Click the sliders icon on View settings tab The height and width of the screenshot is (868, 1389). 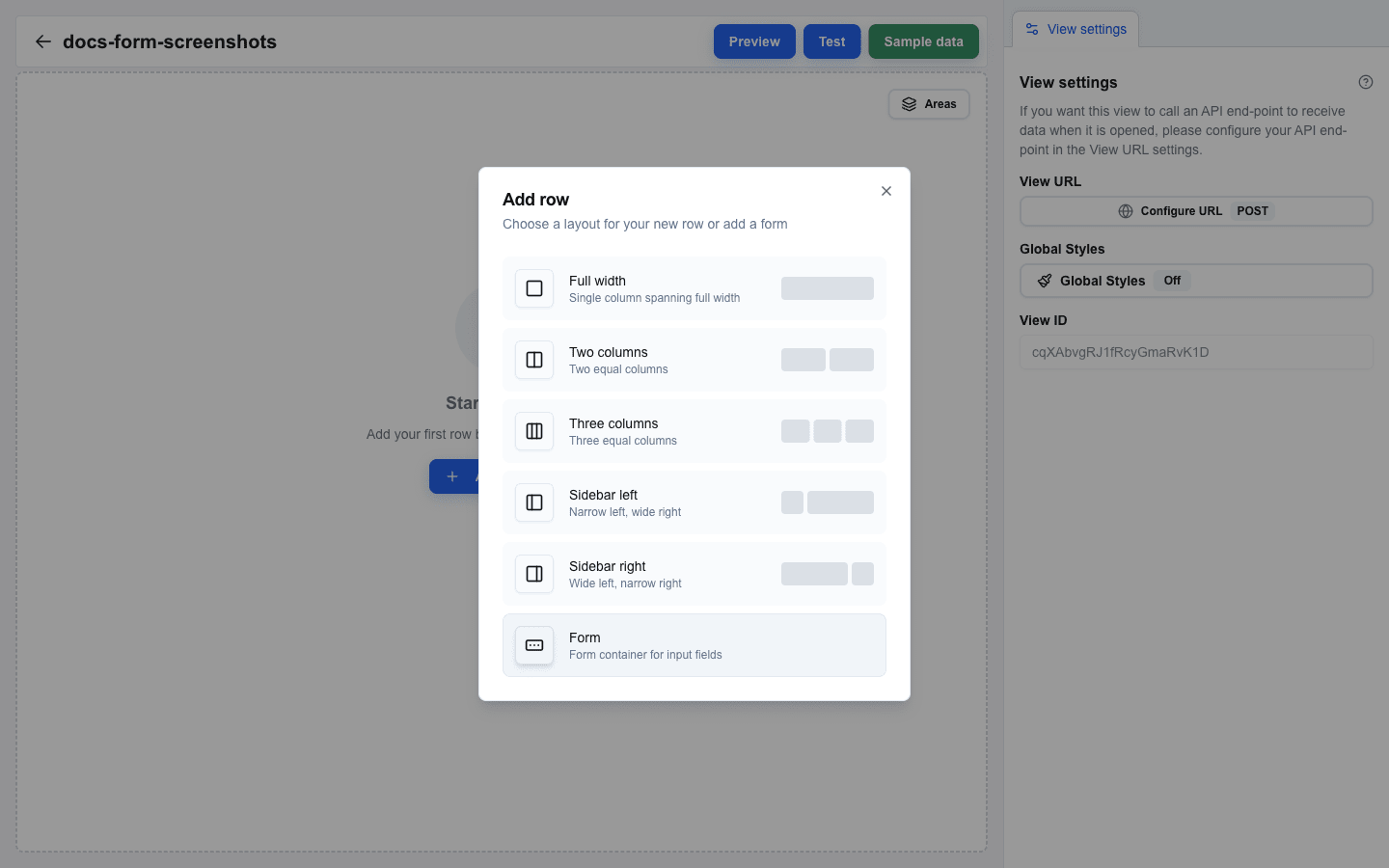coord(1032,29)
